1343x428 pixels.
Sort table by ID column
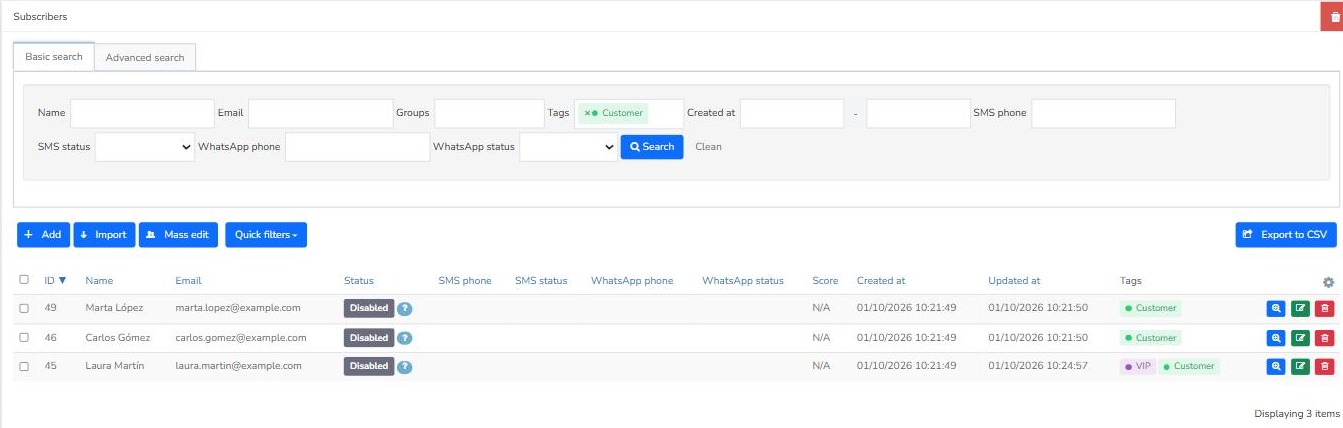click(55, 281)
